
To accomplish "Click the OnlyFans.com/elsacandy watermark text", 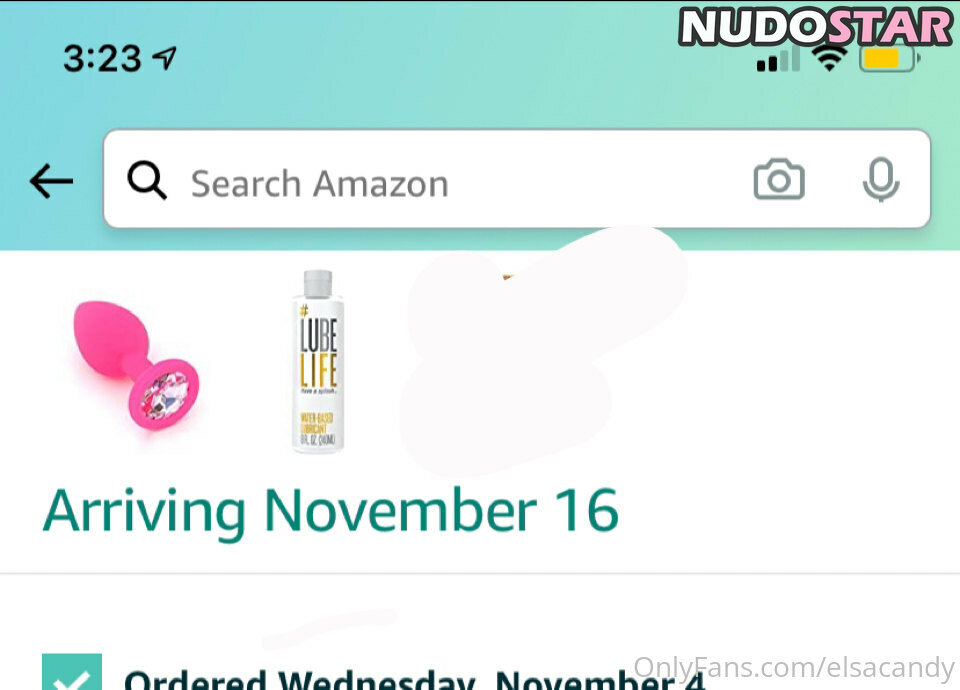I will click(793, 667).
